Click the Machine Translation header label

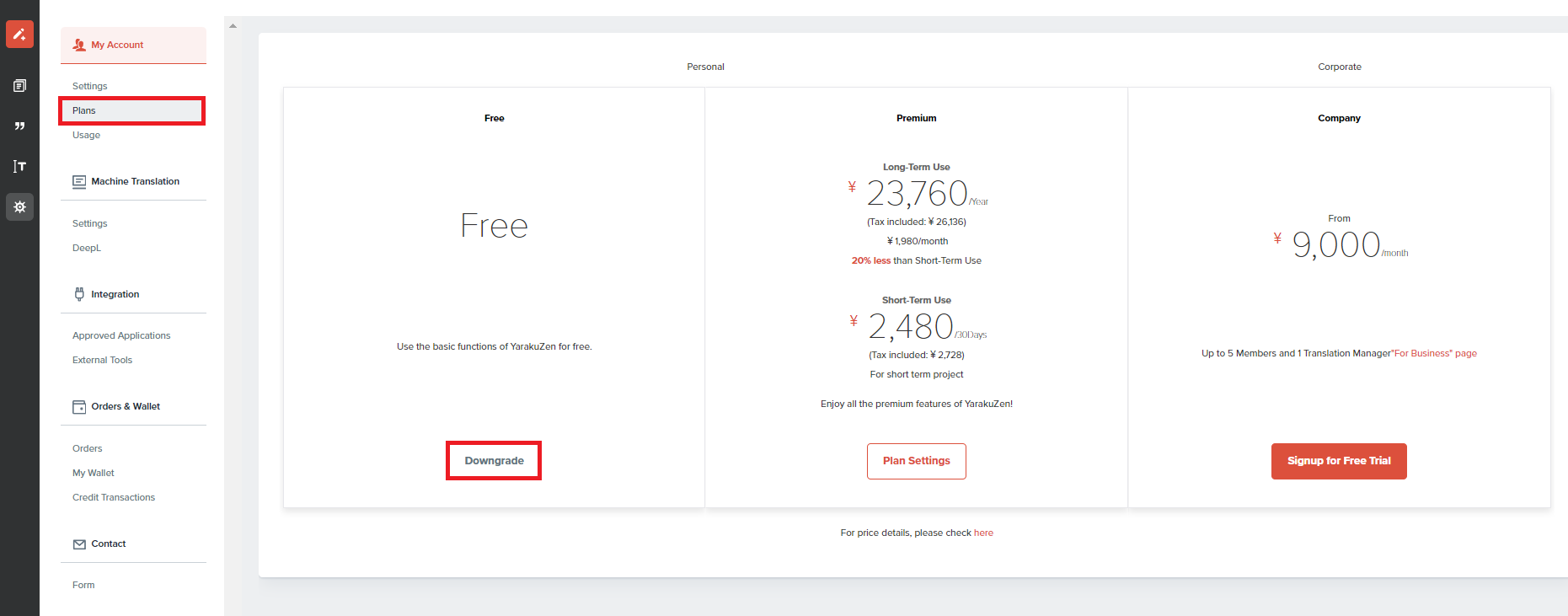pyautogui.click(x=135, y=181)
